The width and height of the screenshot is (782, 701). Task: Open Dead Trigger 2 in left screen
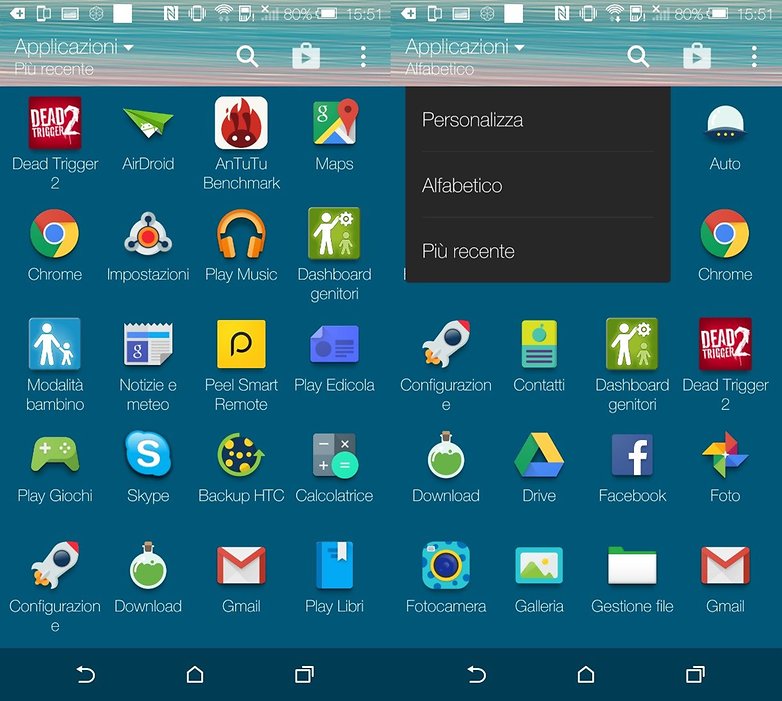(55, 123)
